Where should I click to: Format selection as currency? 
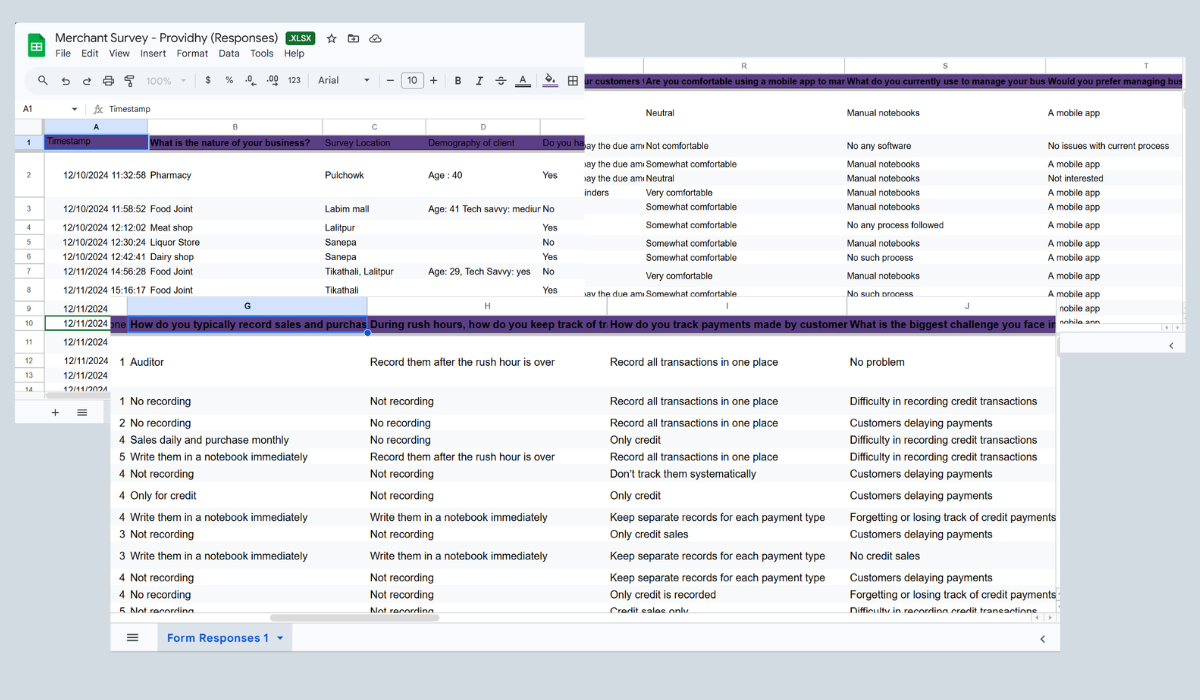point(207,79)
